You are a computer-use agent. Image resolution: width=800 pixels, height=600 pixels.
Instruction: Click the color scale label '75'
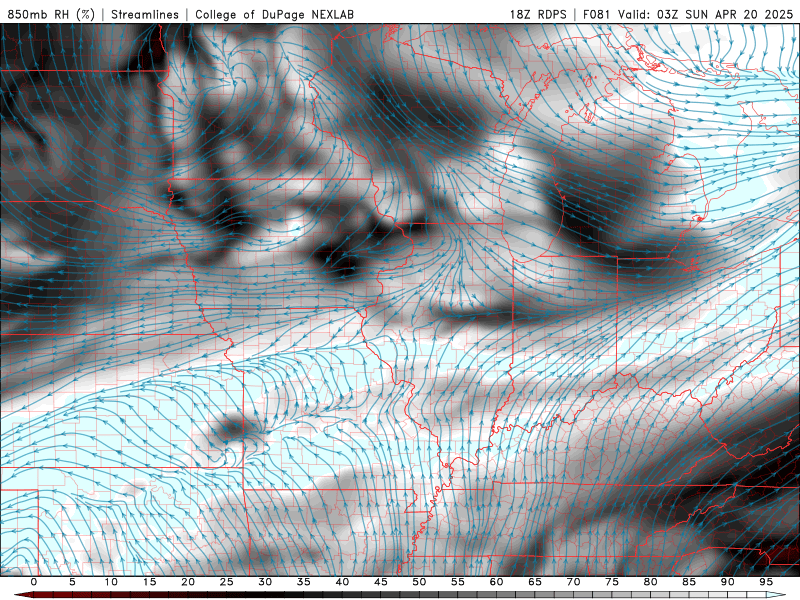[612, 582]
